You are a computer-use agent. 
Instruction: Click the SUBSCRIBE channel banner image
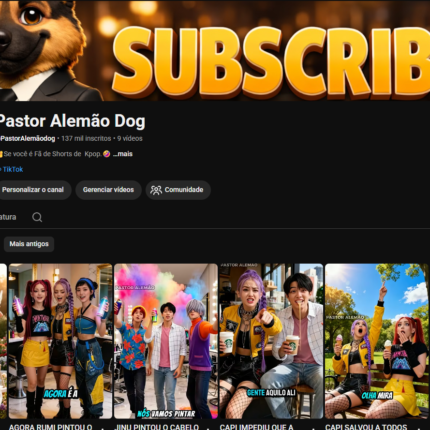215,50
